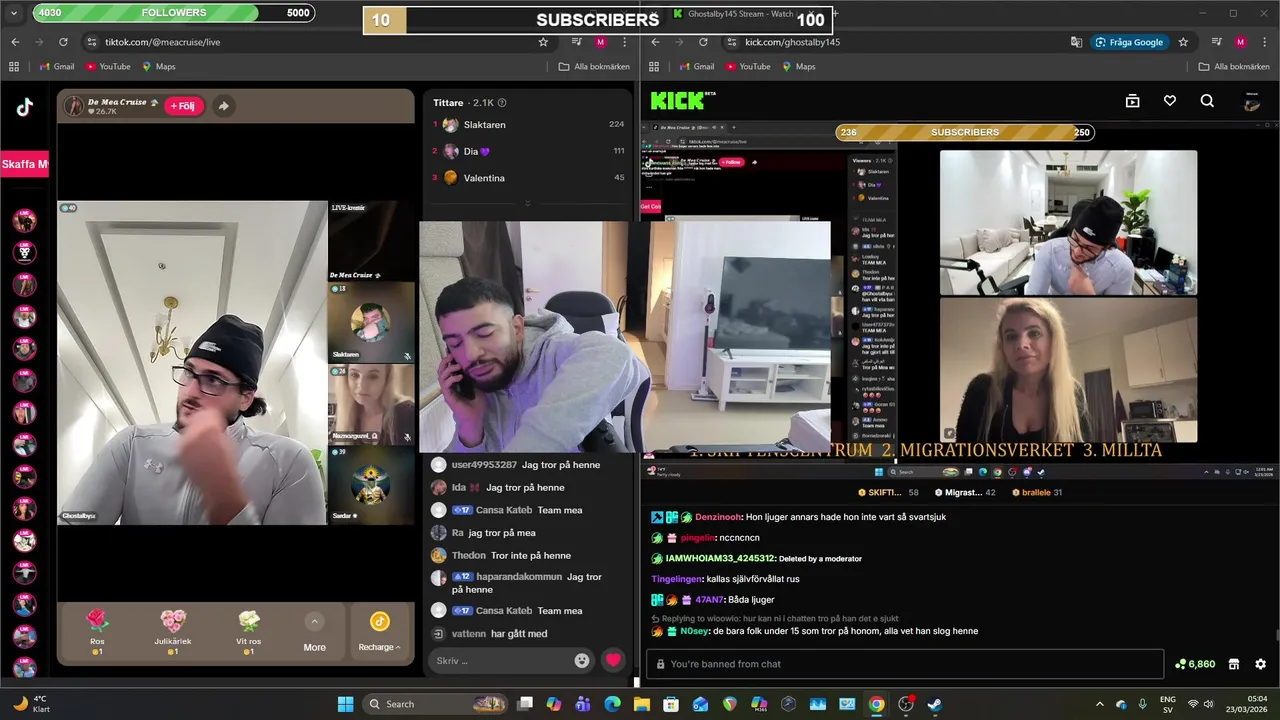Open Chrome profile M in Kick window
The width and height of the screenshot is (1280, 720).
point(1240,42)
